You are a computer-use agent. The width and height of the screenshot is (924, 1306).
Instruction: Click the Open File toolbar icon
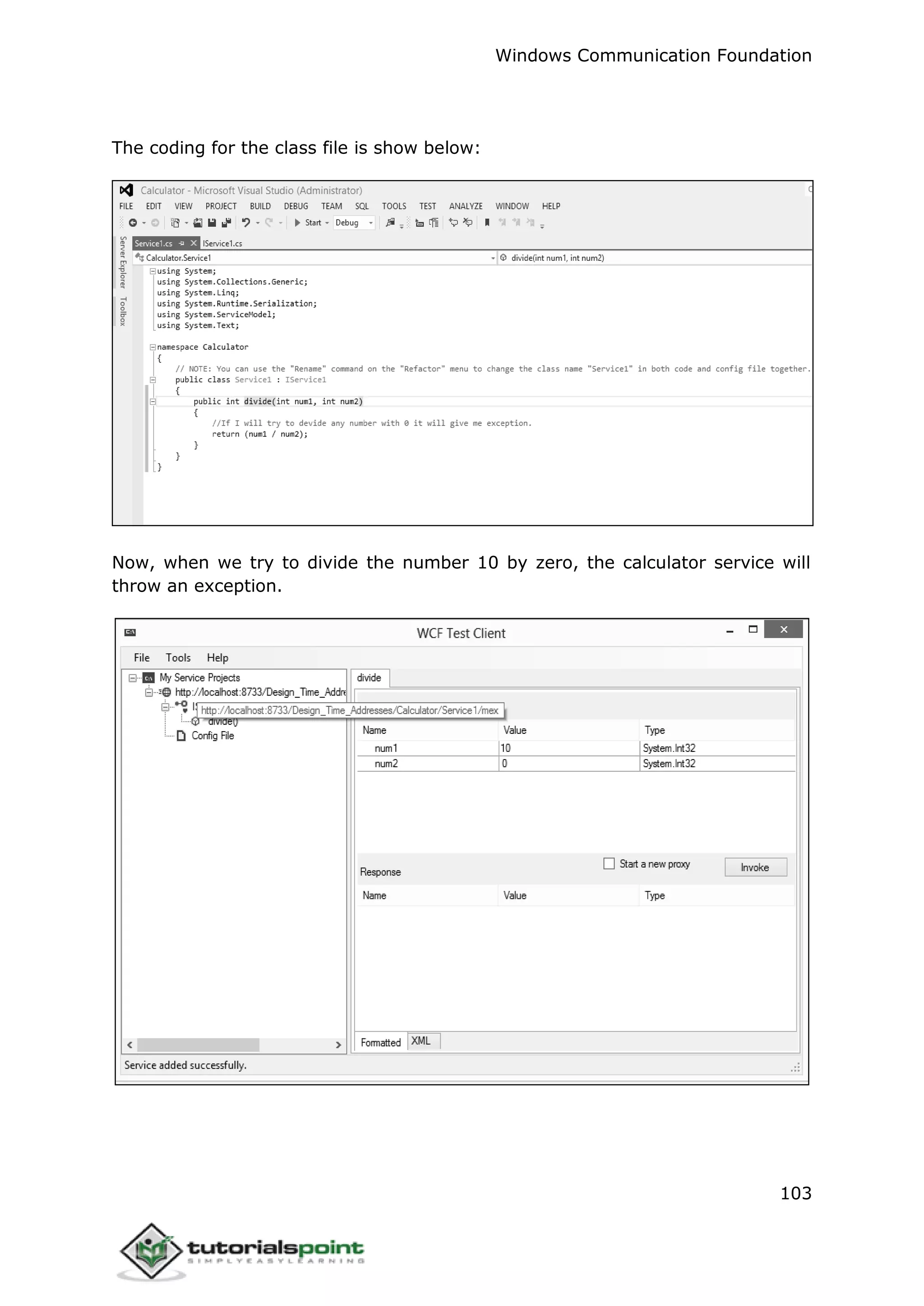[198, 222]
